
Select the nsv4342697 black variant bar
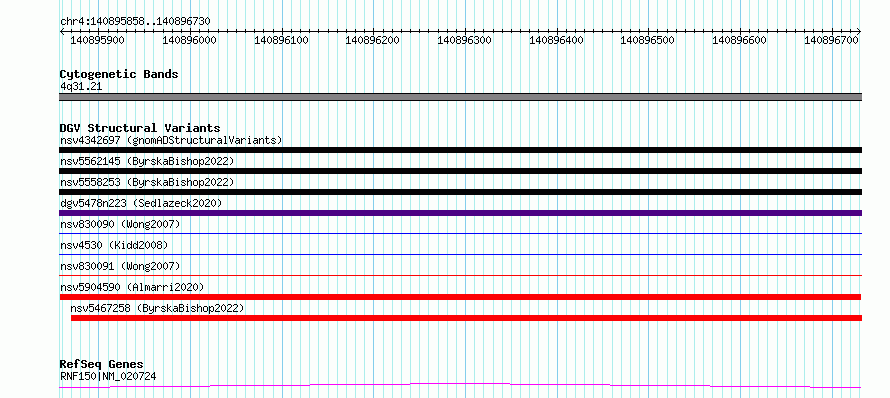pos(460,150)
